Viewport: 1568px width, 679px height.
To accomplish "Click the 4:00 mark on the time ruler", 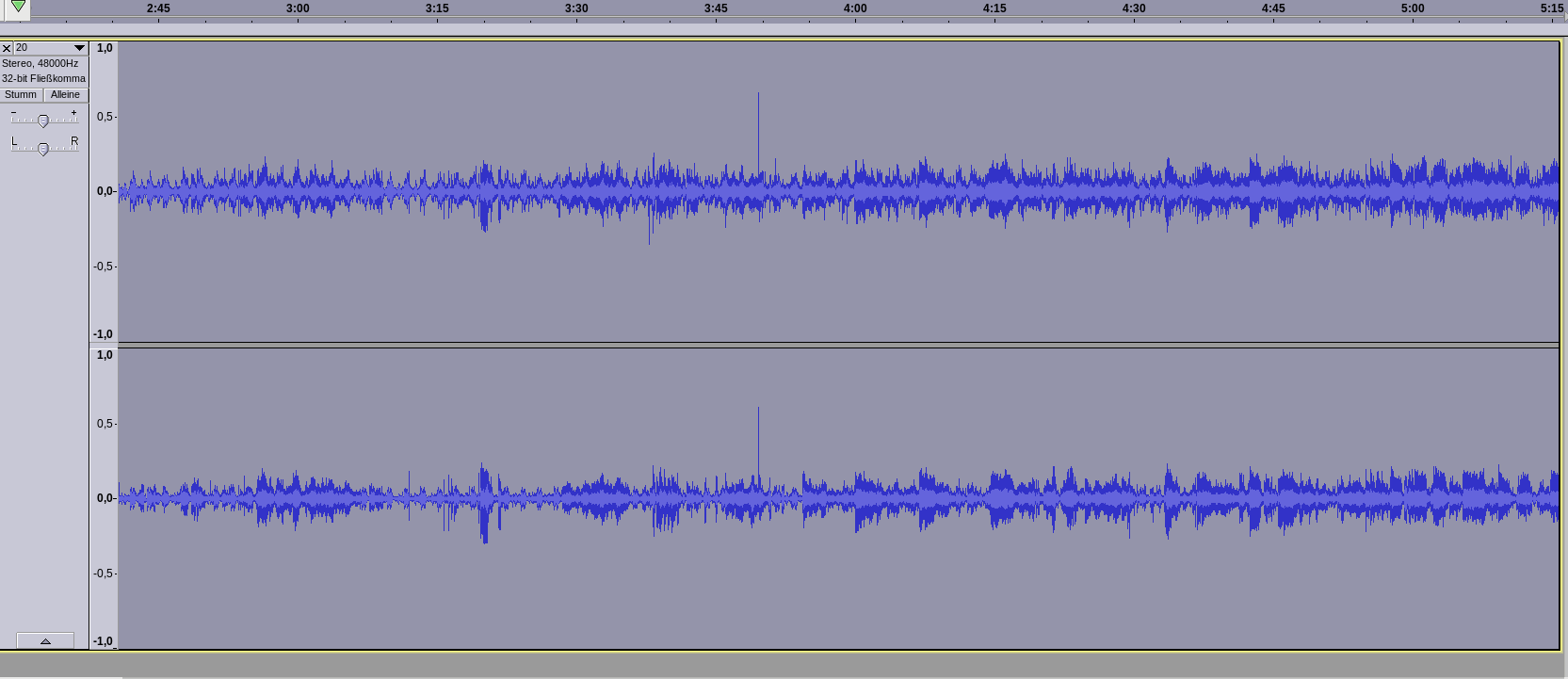I will click(855, 8).
